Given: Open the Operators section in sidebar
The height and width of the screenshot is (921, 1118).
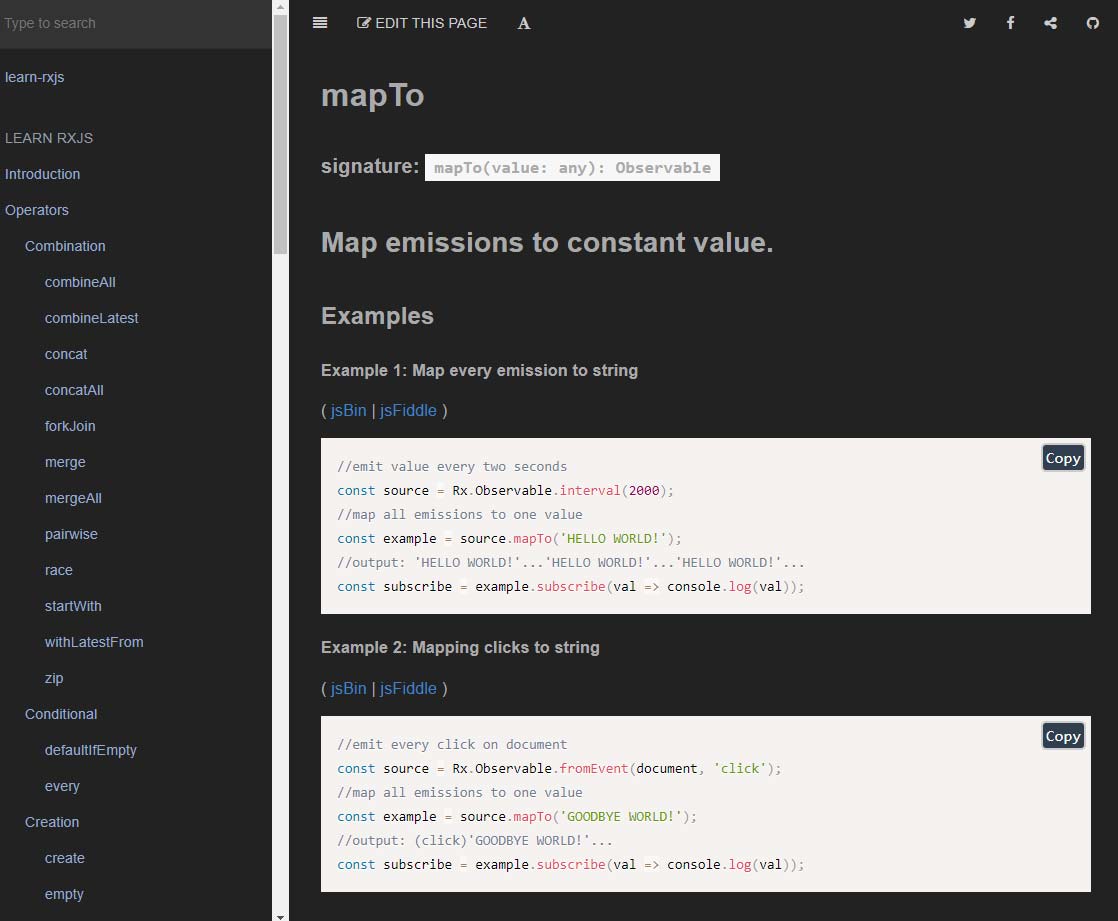Looking at the screenshot, I should coord(36,210).
